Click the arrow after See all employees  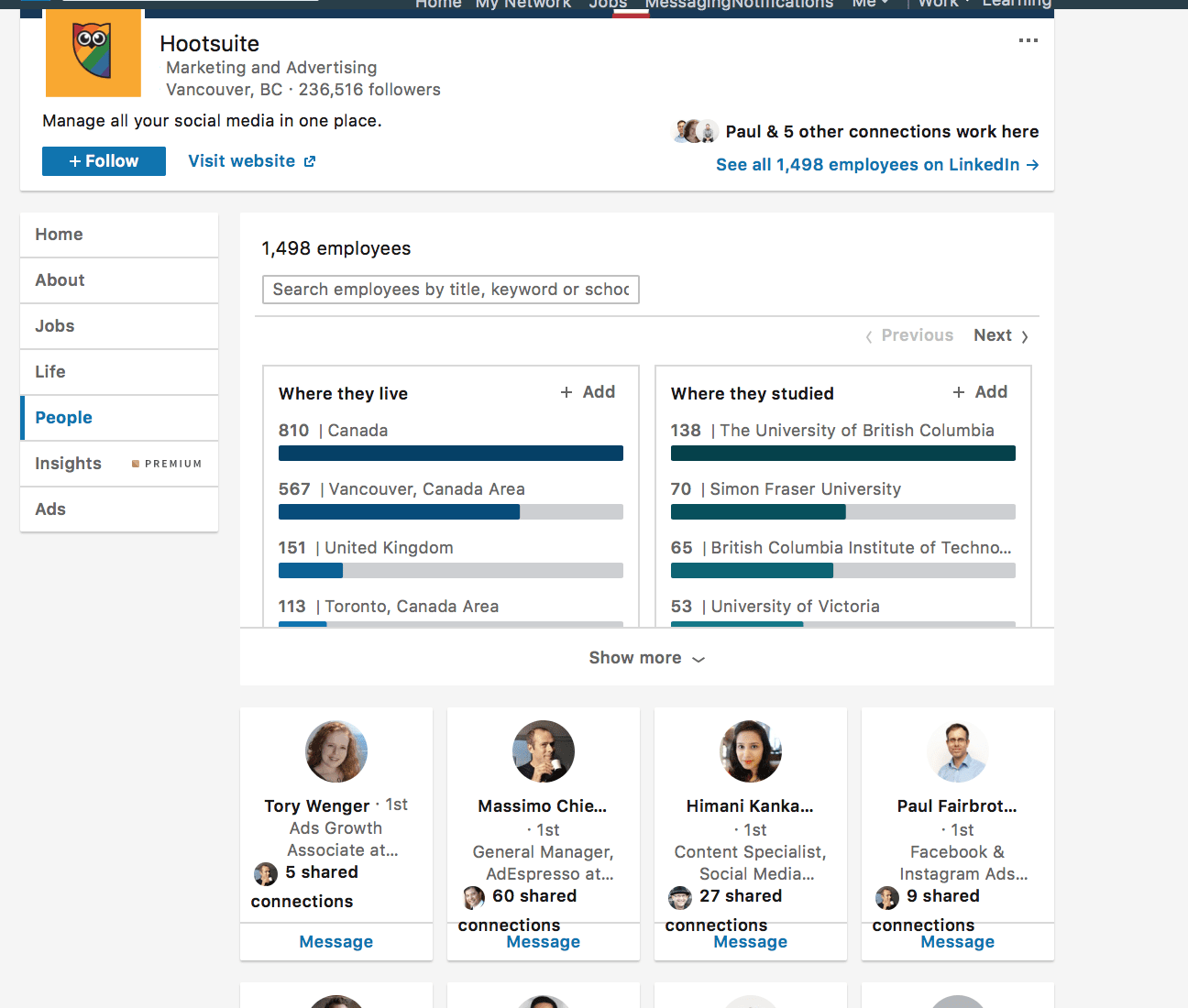pyautogui.click(x=1032, y=165)
